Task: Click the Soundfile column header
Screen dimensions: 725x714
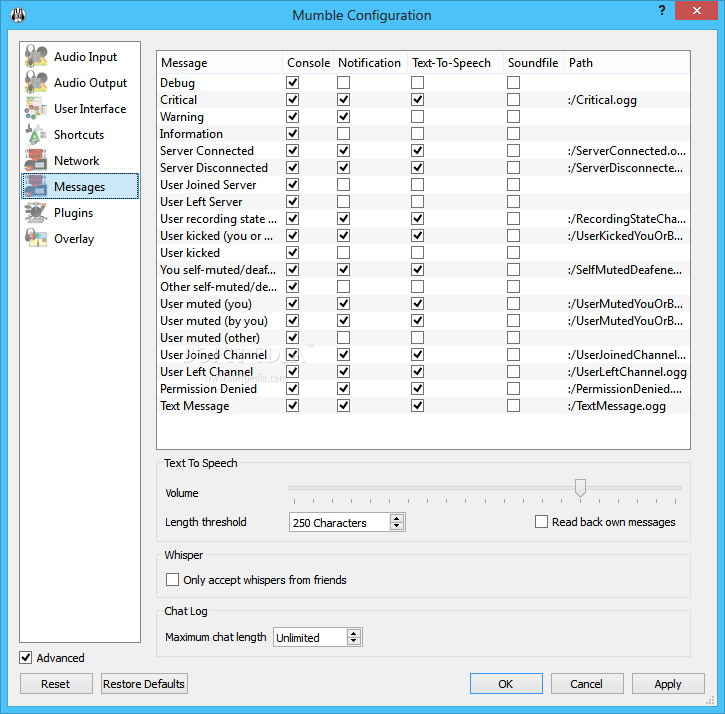Action: pos(534,62)
